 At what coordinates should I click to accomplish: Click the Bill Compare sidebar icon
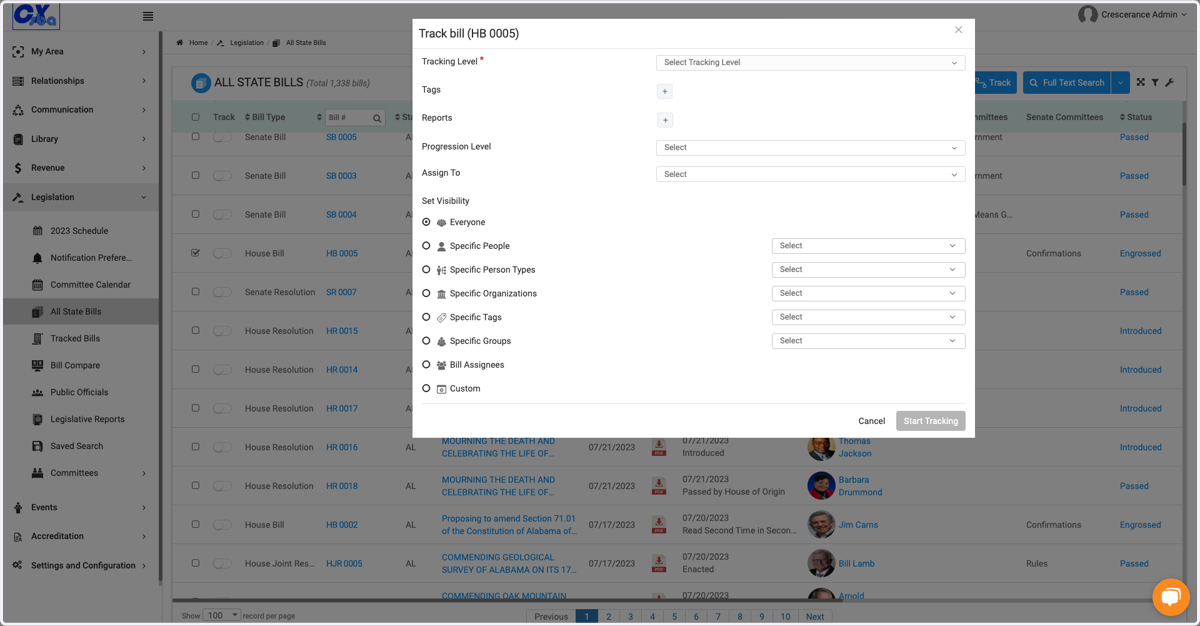[38, 366]
